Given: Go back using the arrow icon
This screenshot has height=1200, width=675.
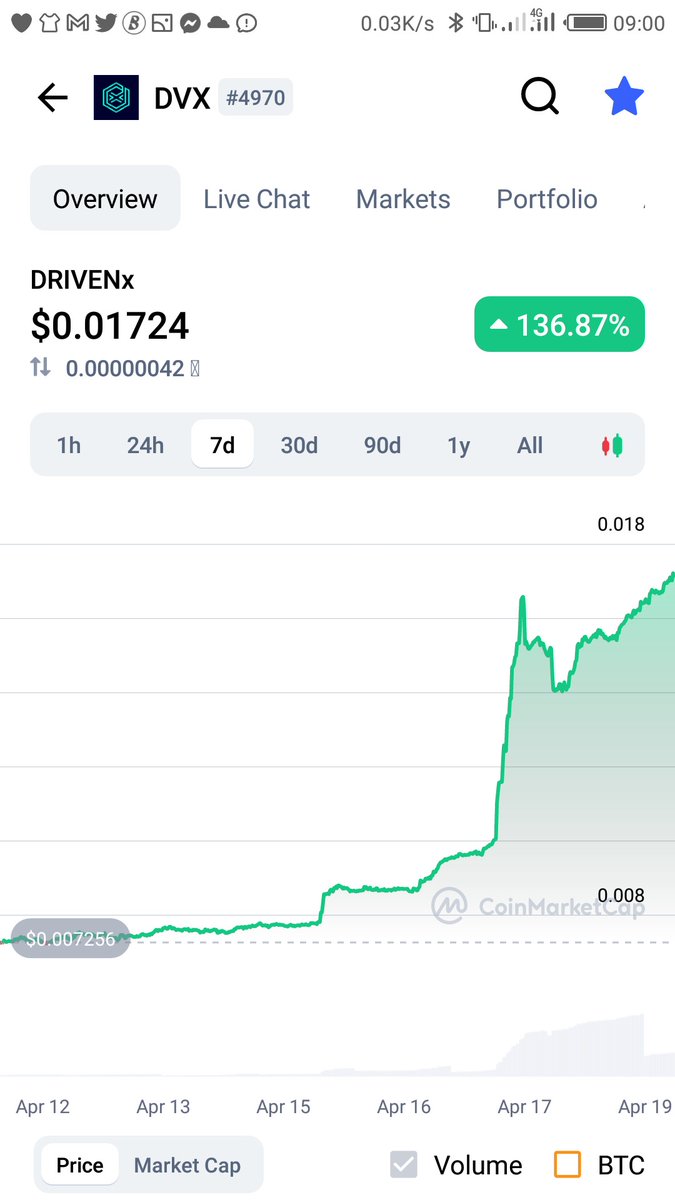Looking at the screenshot, I should [x=52, y=97].
